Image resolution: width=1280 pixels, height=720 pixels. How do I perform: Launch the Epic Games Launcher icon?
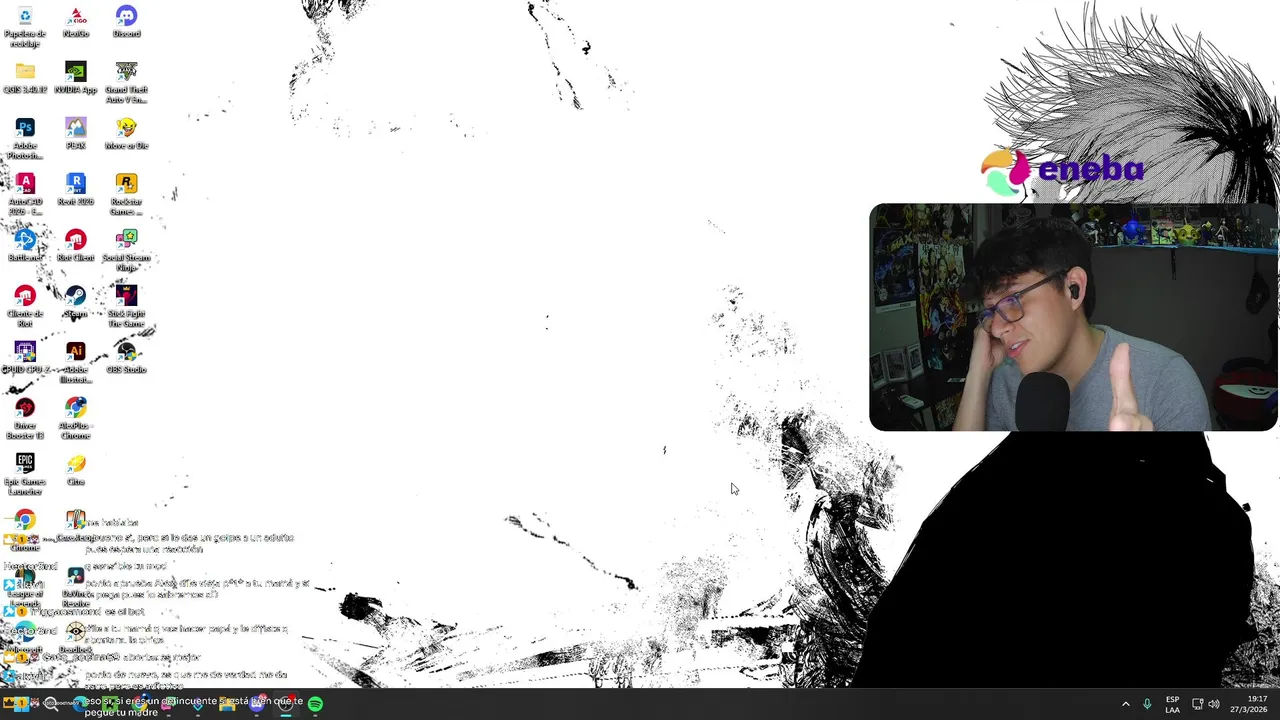pyautogui.click(x=25, y=475)
